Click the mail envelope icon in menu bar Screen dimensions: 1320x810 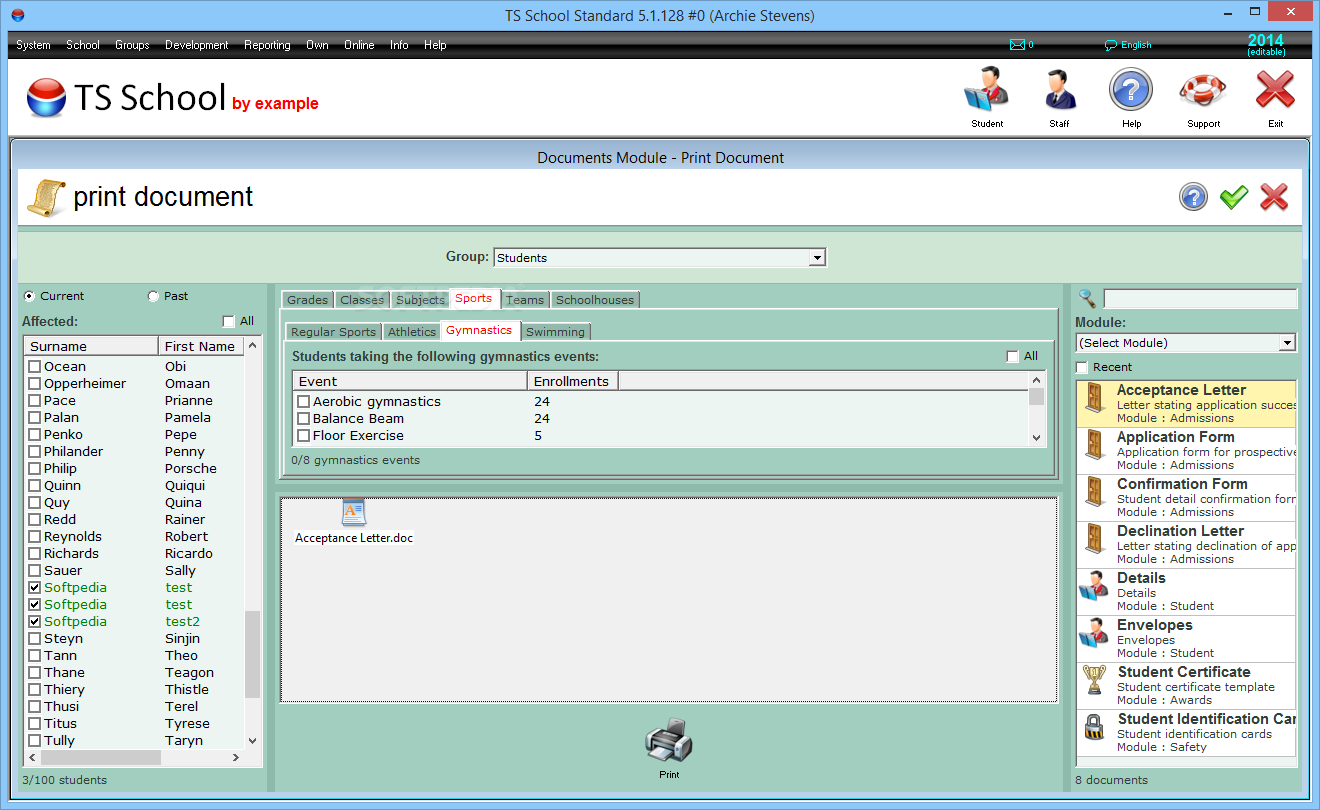pos(1017,45)
